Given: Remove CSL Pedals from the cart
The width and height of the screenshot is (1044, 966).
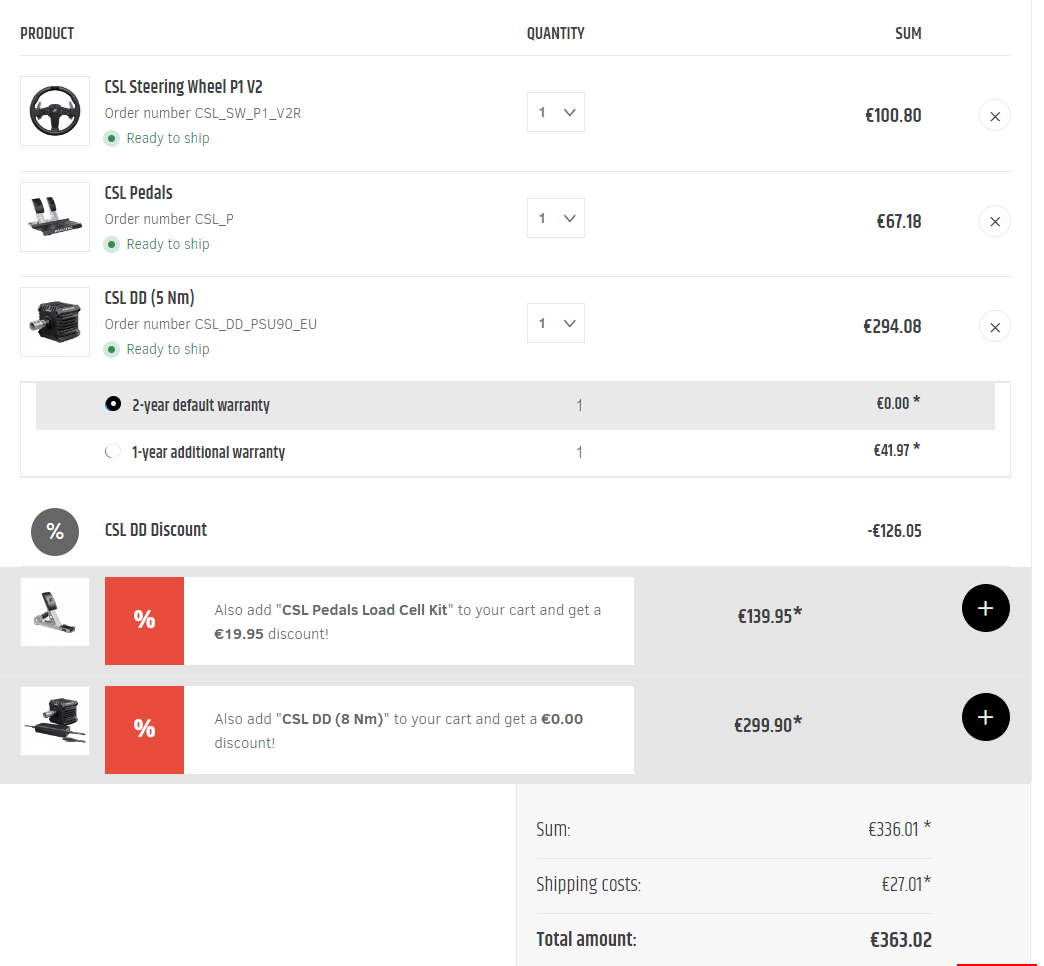Looking at the screenshot, I should (994, 221).
